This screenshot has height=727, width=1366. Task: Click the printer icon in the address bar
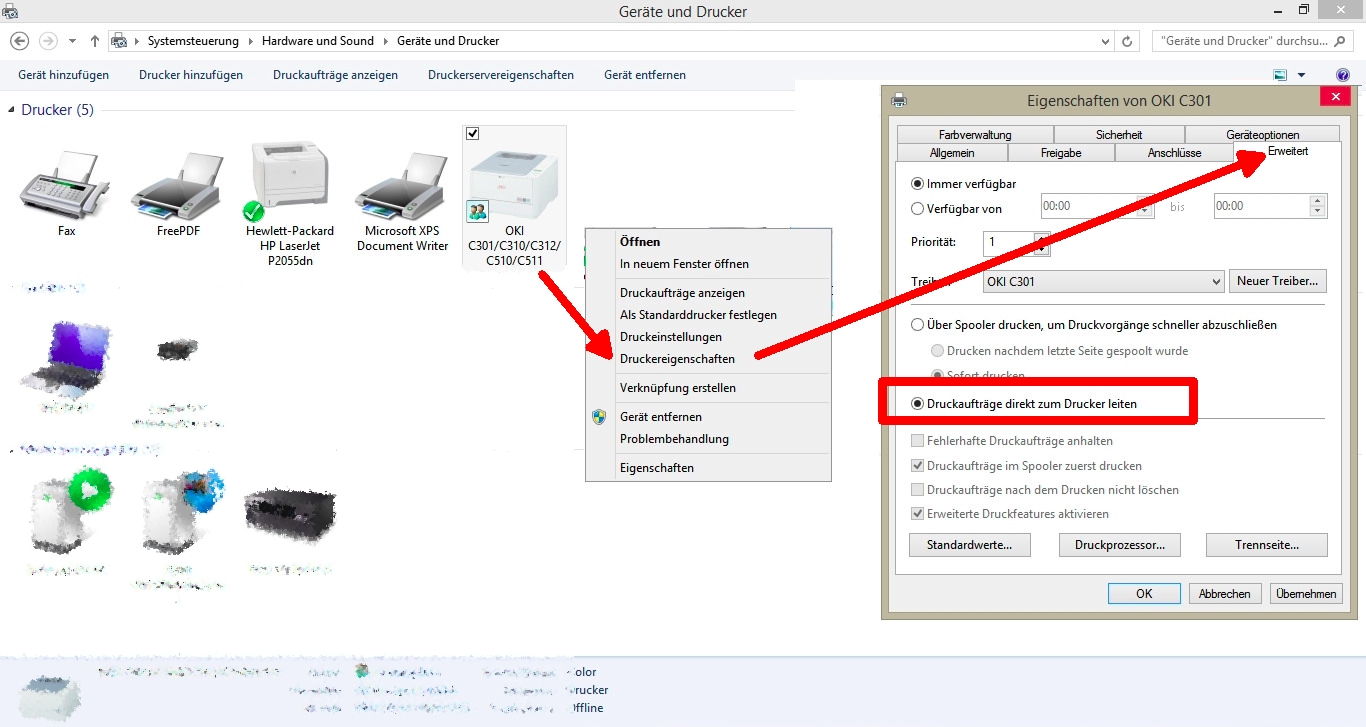tap(120, 41)
